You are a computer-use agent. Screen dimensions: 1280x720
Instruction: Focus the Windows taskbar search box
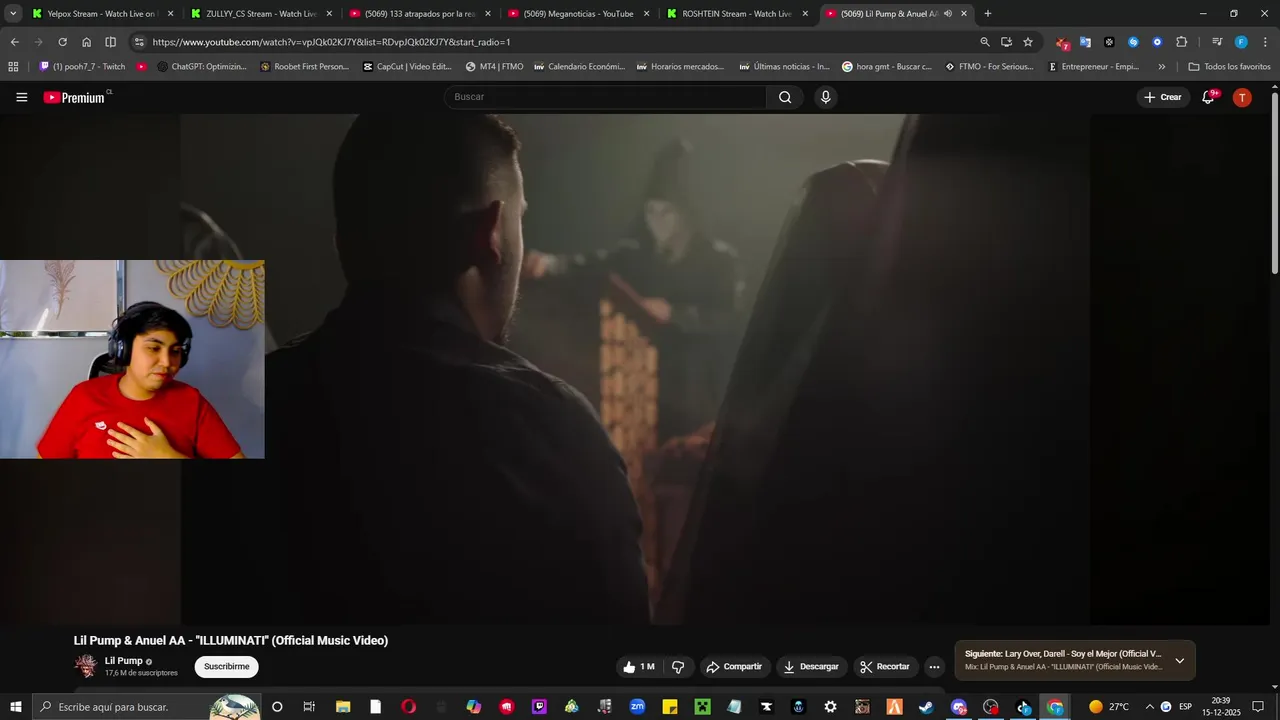pyautogui.click(x=146, y=707)
